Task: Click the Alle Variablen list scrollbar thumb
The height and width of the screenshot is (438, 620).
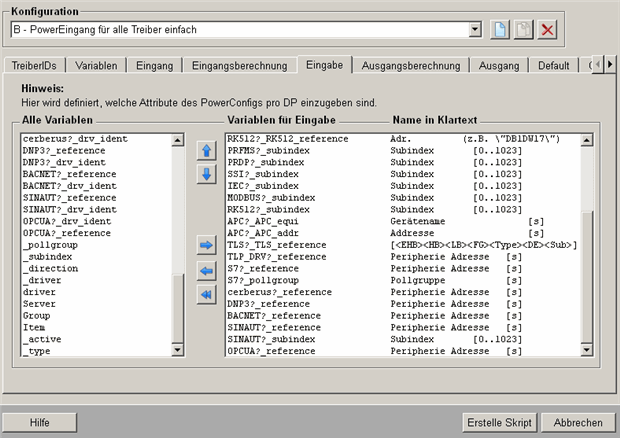Action: (x=178, y=310)
